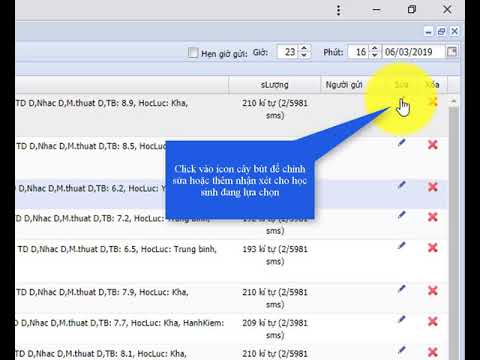Remove the row with TB: 7.2
This screenshot has width=480, height=360.
click(x=433, y=217)
